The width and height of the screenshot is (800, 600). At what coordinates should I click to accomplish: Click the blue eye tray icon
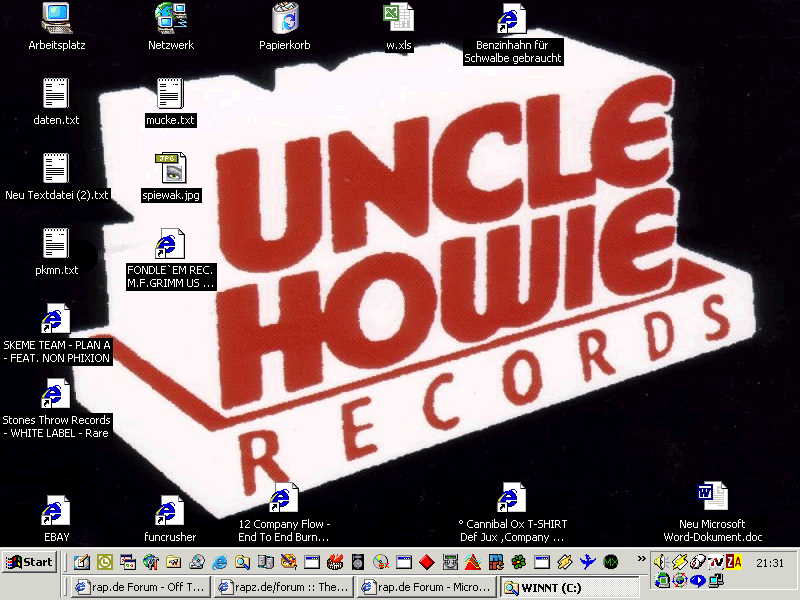tap(697, 580)
